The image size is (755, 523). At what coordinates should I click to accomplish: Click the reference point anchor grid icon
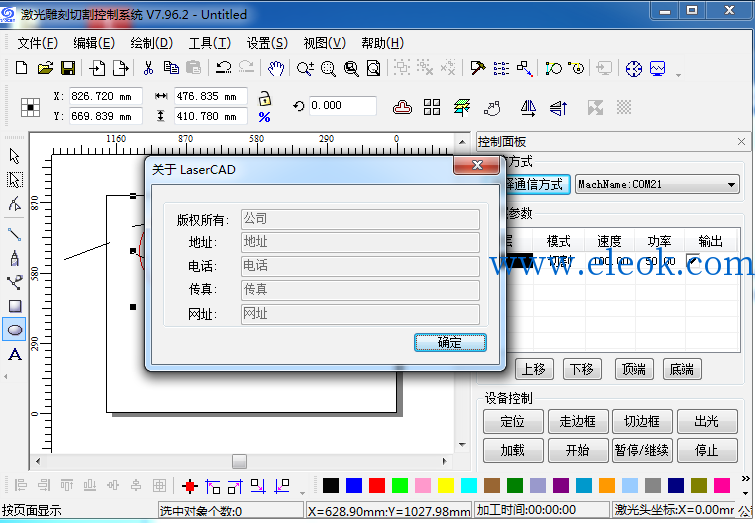pos(30,107)
